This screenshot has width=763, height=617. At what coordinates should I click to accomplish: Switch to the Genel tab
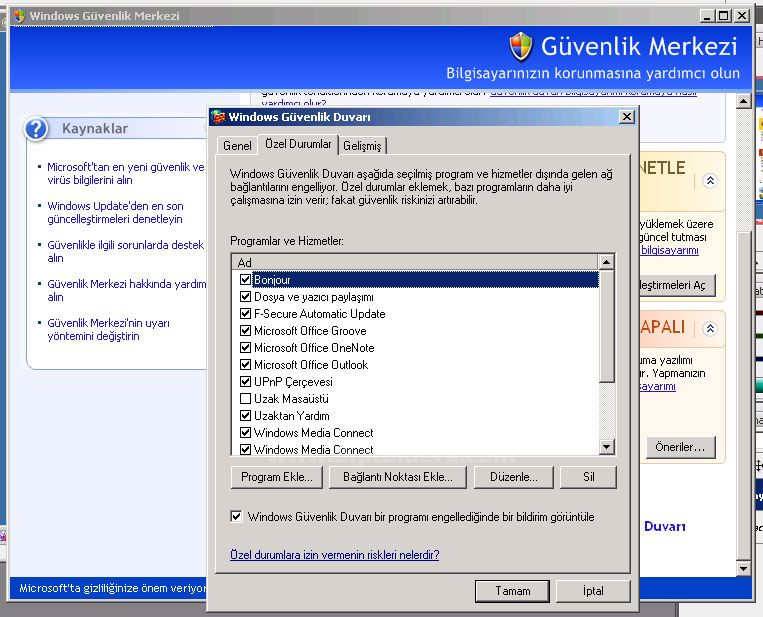point(237,145)
